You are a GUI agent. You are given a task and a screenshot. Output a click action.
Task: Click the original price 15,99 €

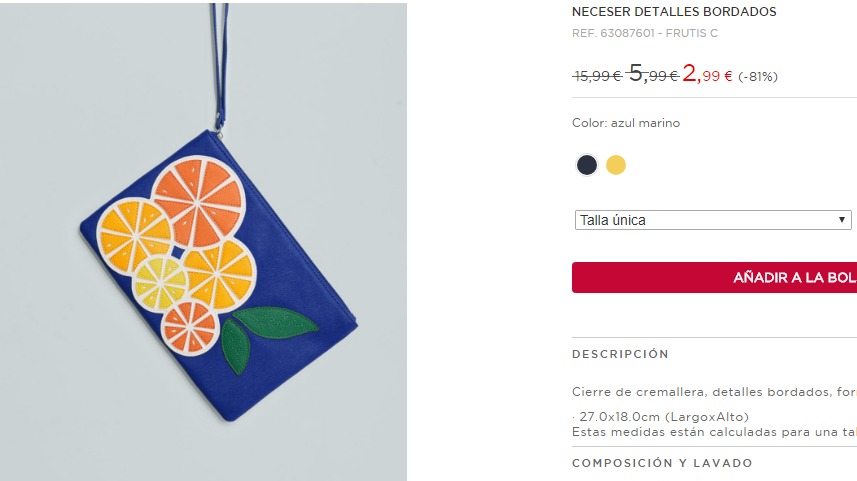(x=597, y=76)
